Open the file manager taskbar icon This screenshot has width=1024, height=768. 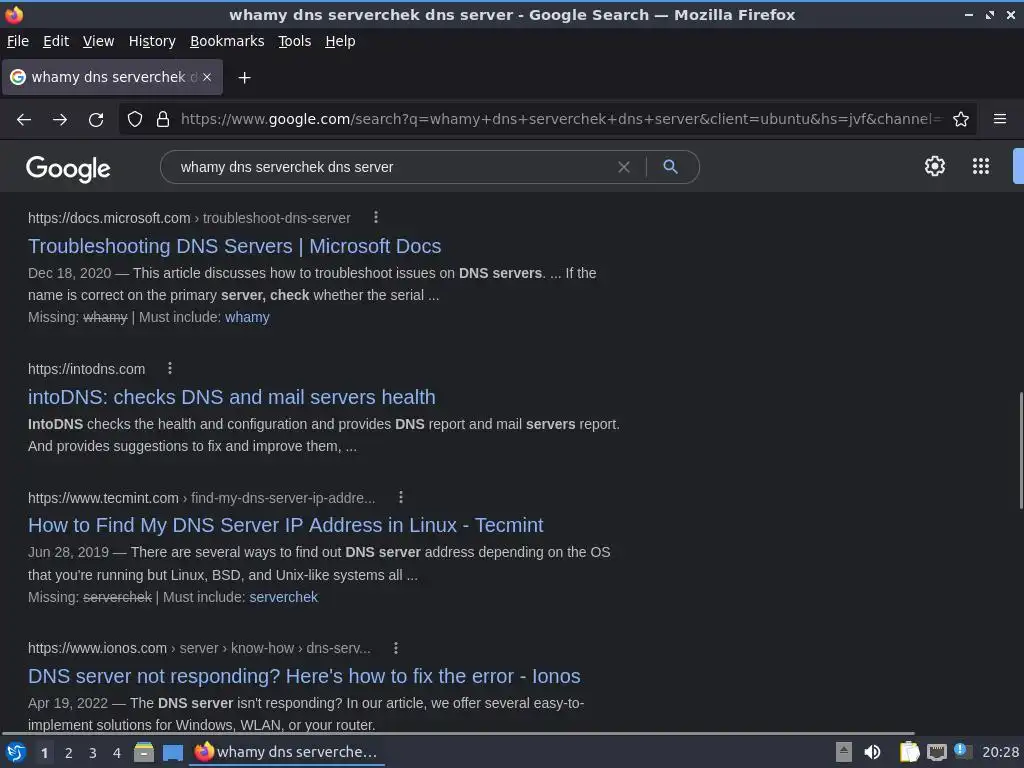coord(144,752)
